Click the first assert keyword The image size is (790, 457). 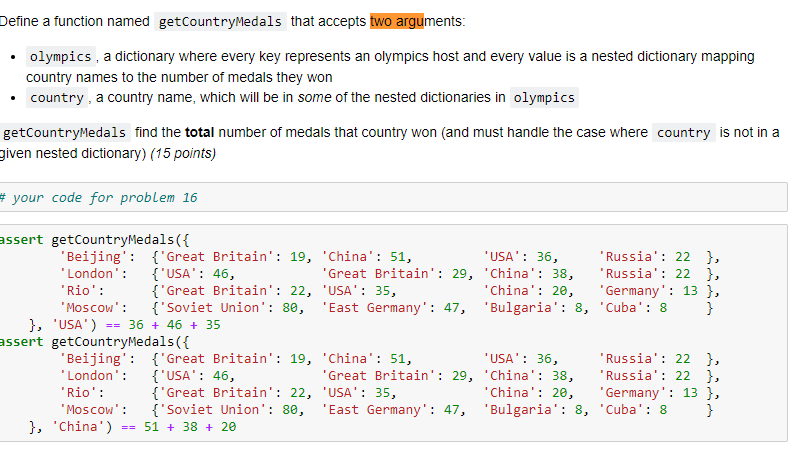22,239
